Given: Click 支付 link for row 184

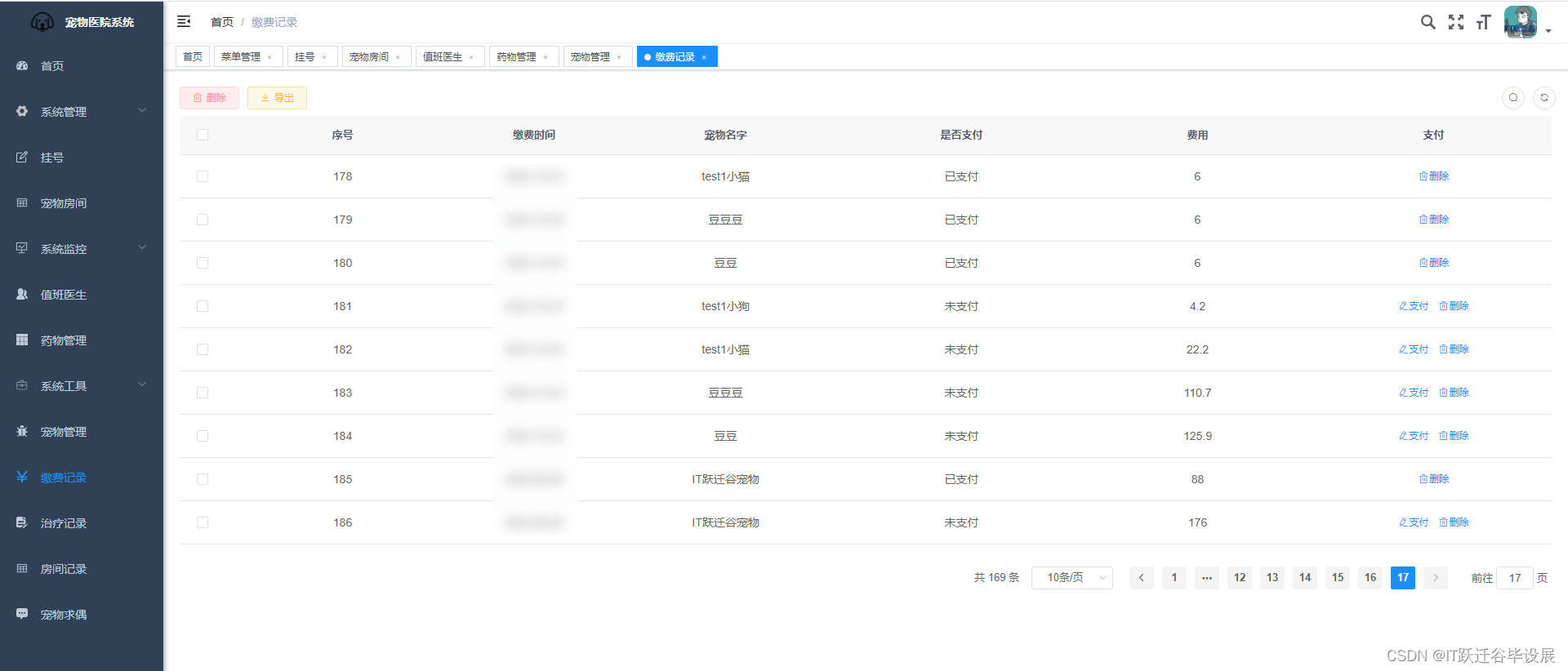Looking at the screenshot, I should (1414, 436).
